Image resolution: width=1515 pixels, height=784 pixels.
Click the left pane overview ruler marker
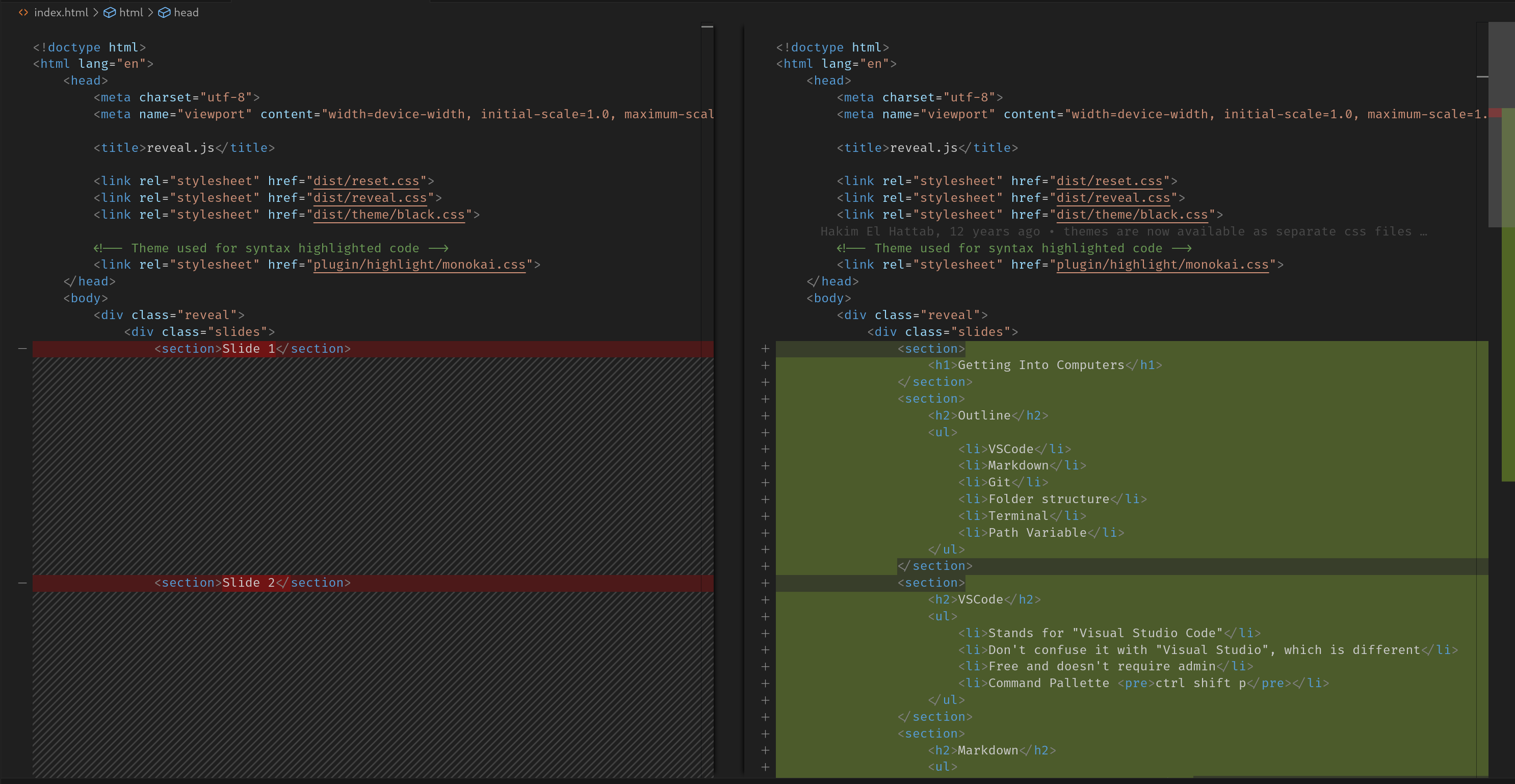pyautogui.click(x=708, y=27)
